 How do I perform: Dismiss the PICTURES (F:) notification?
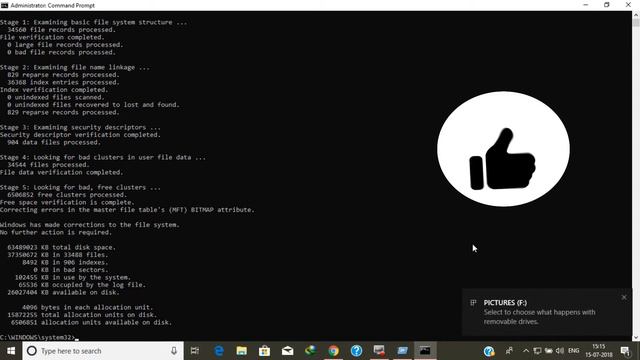point(624,297)
